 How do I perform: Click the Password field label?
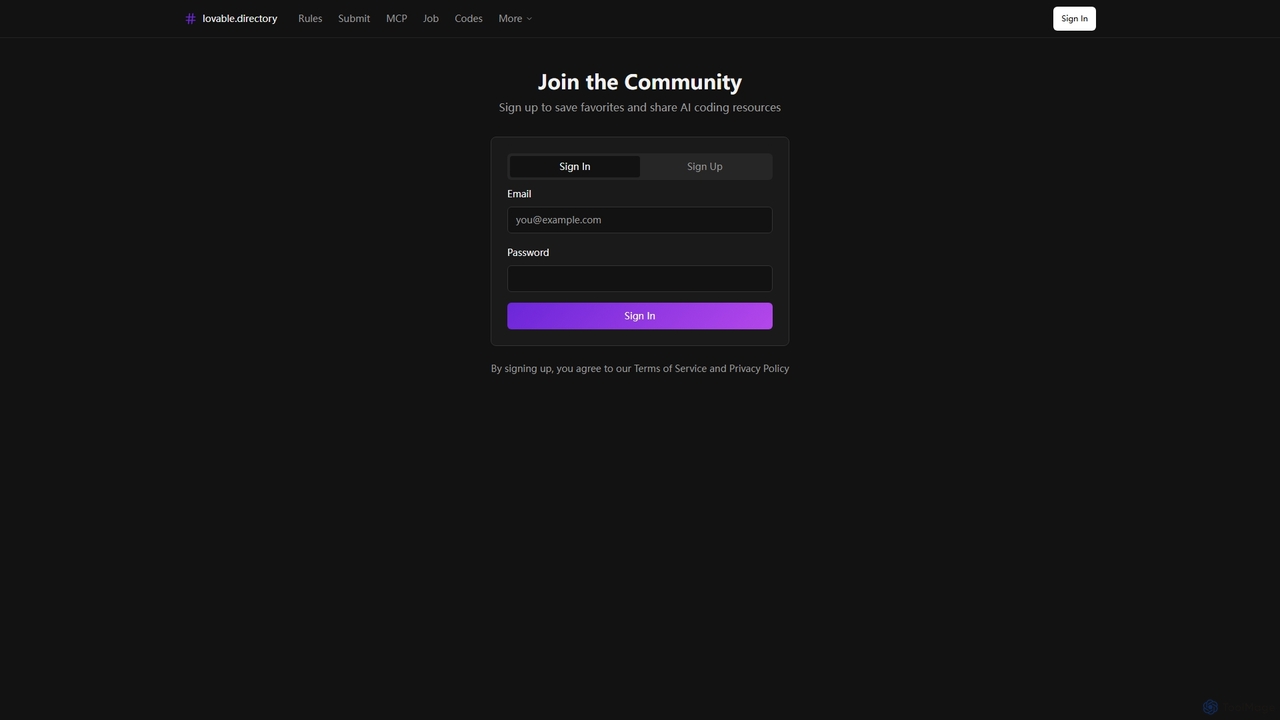click(528, 252)
